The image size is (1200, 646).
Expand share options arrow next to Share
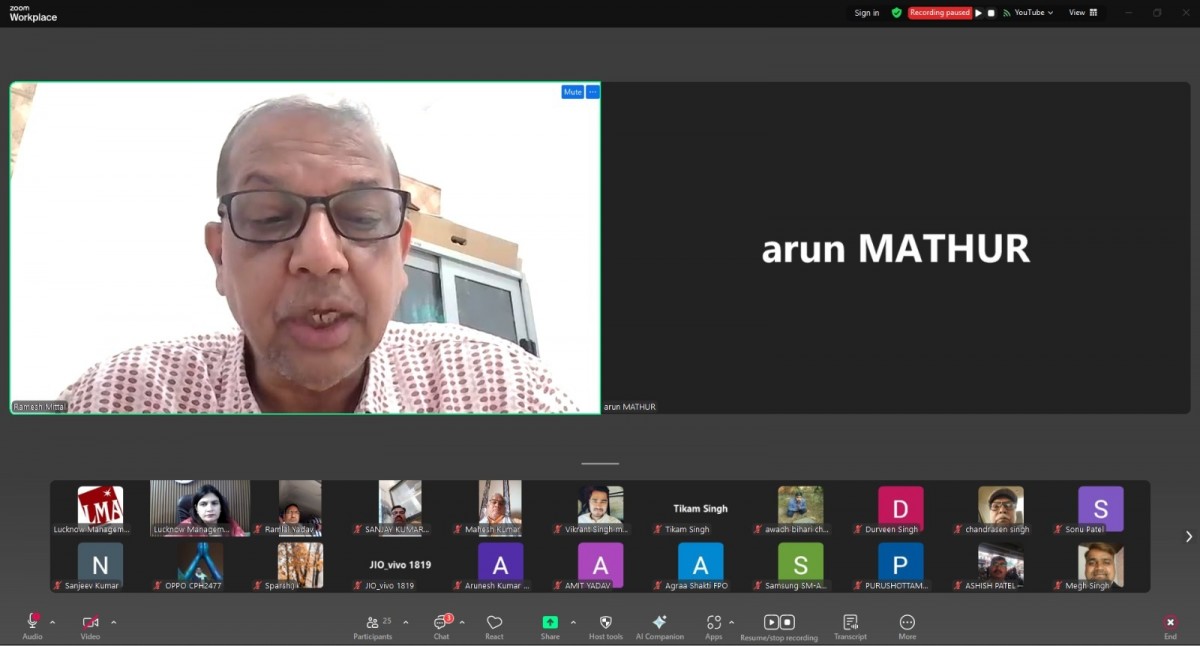tap(573, 622)
